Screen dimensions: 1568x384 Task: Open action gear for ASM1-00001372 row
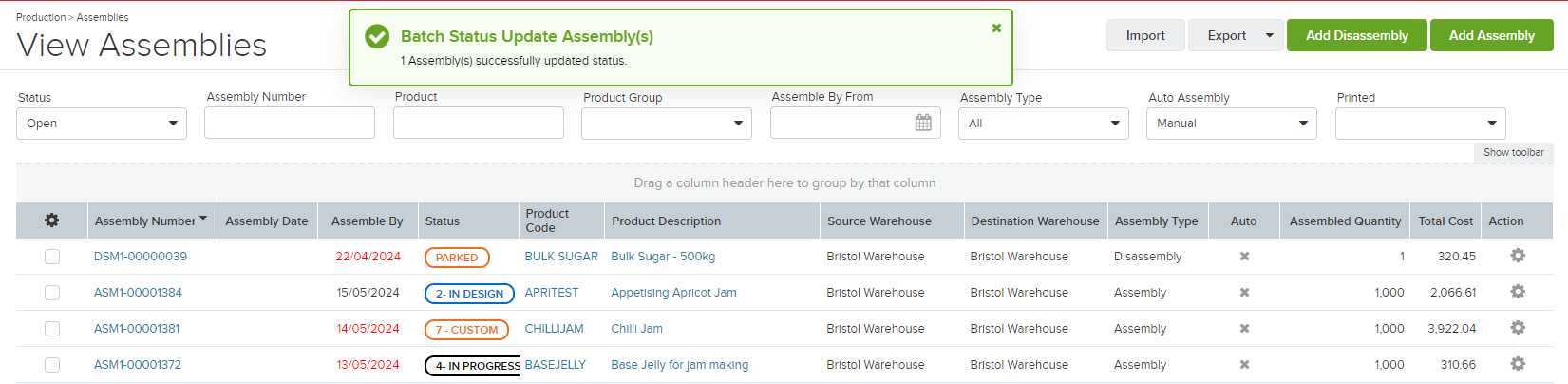coord(1518,364)
